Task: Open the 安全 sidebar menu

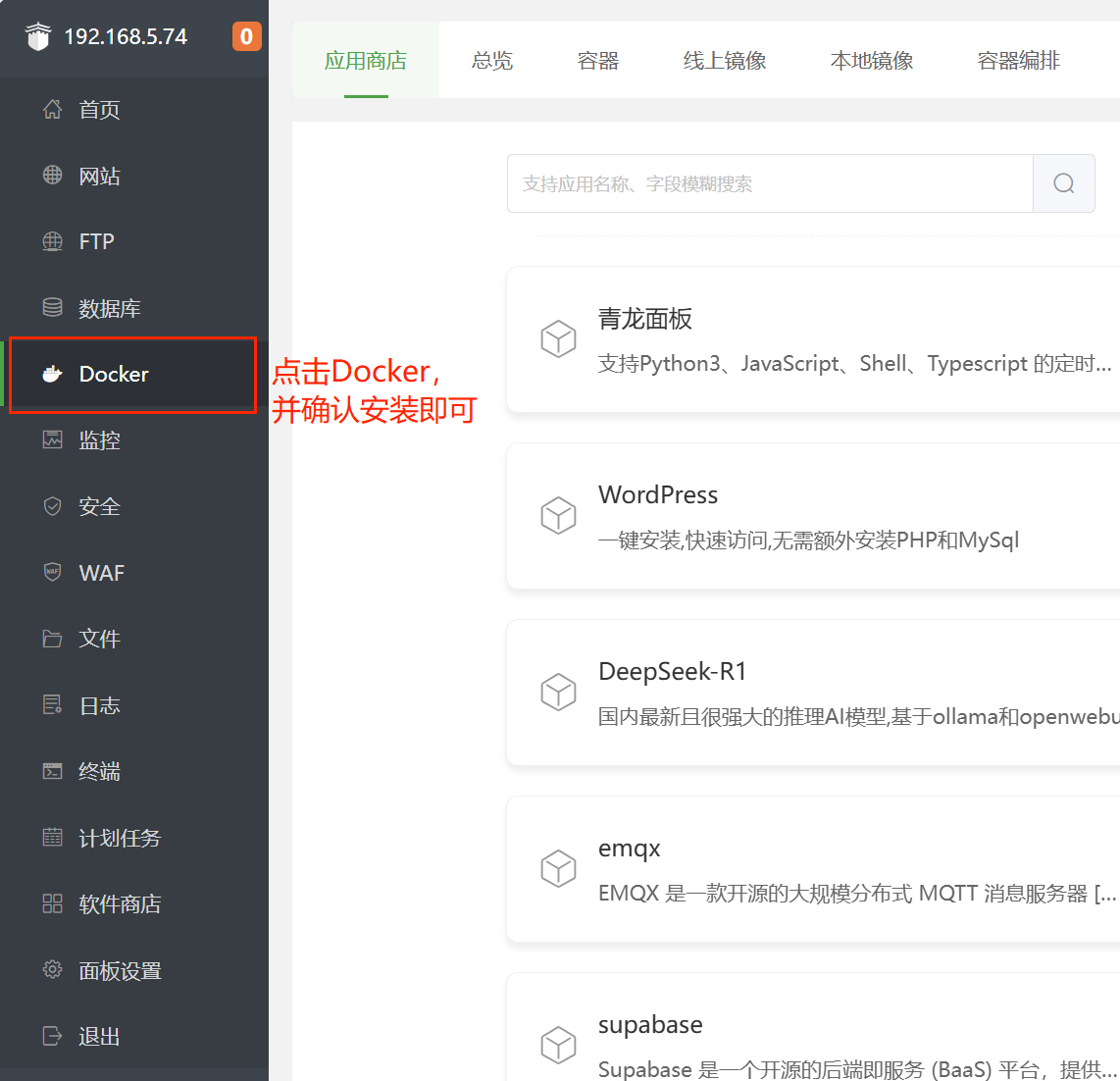Action: click(x=134, y=506)
